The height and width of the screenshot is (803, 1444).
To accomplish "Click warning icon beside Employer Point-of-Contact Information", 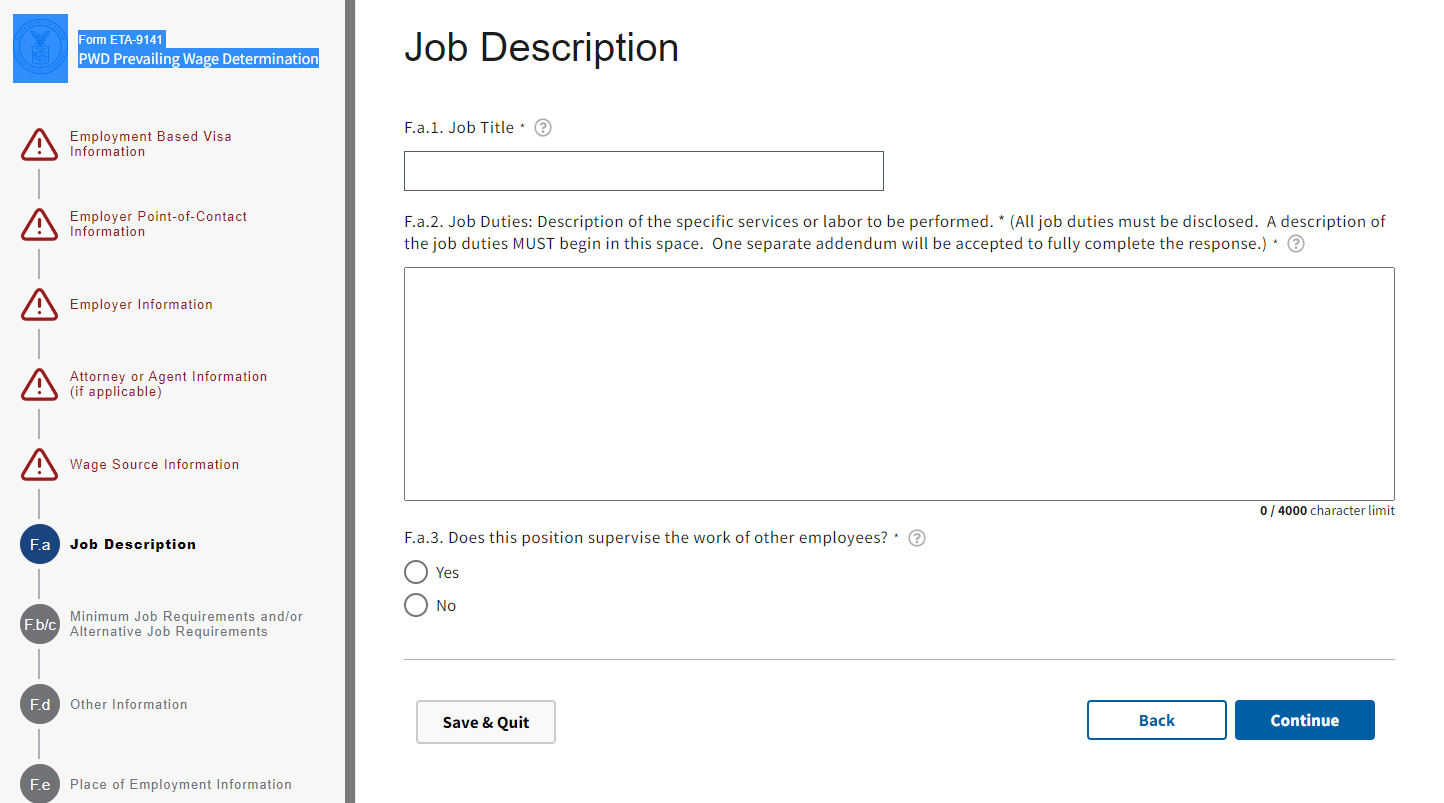I will (x=40, y=225).
